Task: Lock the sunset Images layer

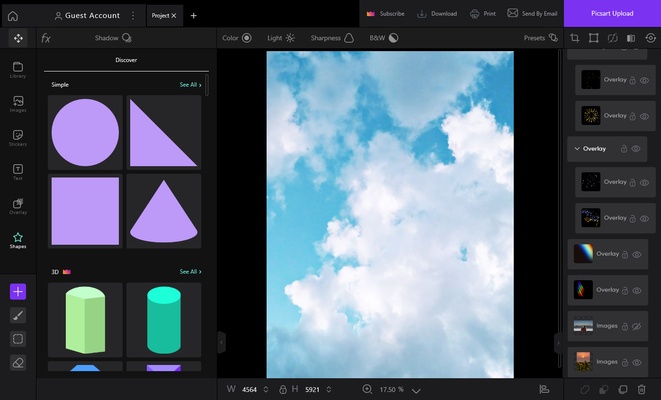Action: [x=625, y=362]
